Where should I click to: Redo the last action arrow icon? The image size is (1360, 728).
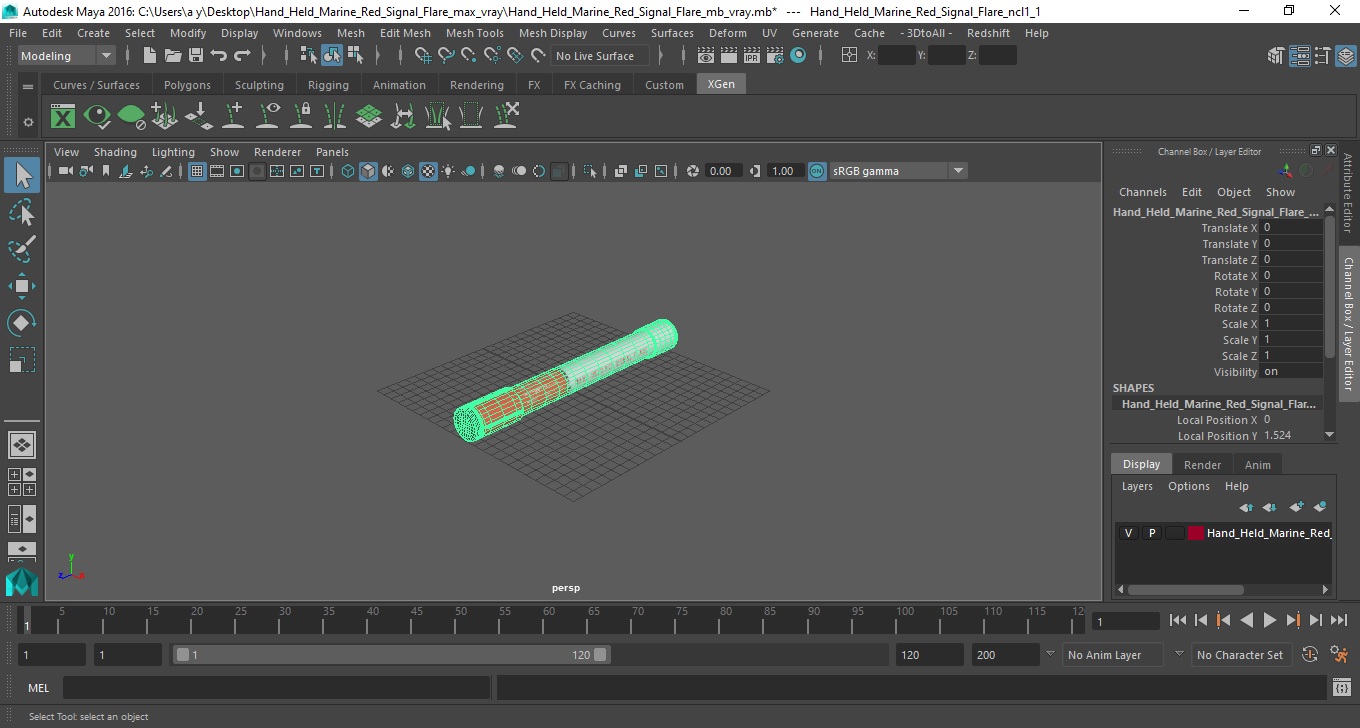(x=242, y=56)
